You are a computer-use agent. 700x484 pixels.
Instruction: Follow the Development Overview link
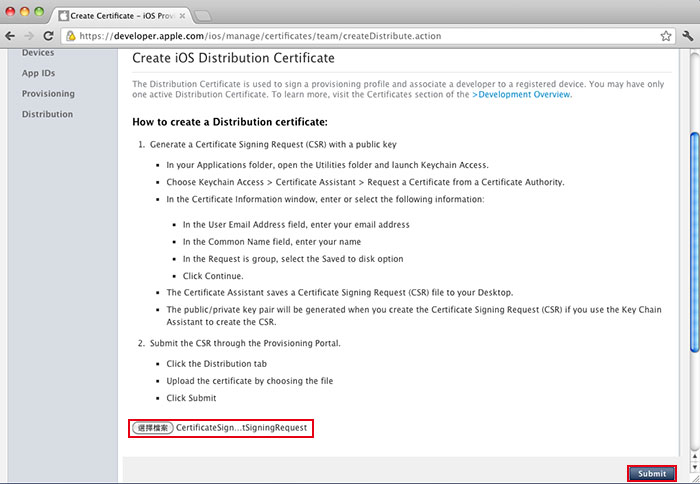pyautogui.click(x=521, y=95)
